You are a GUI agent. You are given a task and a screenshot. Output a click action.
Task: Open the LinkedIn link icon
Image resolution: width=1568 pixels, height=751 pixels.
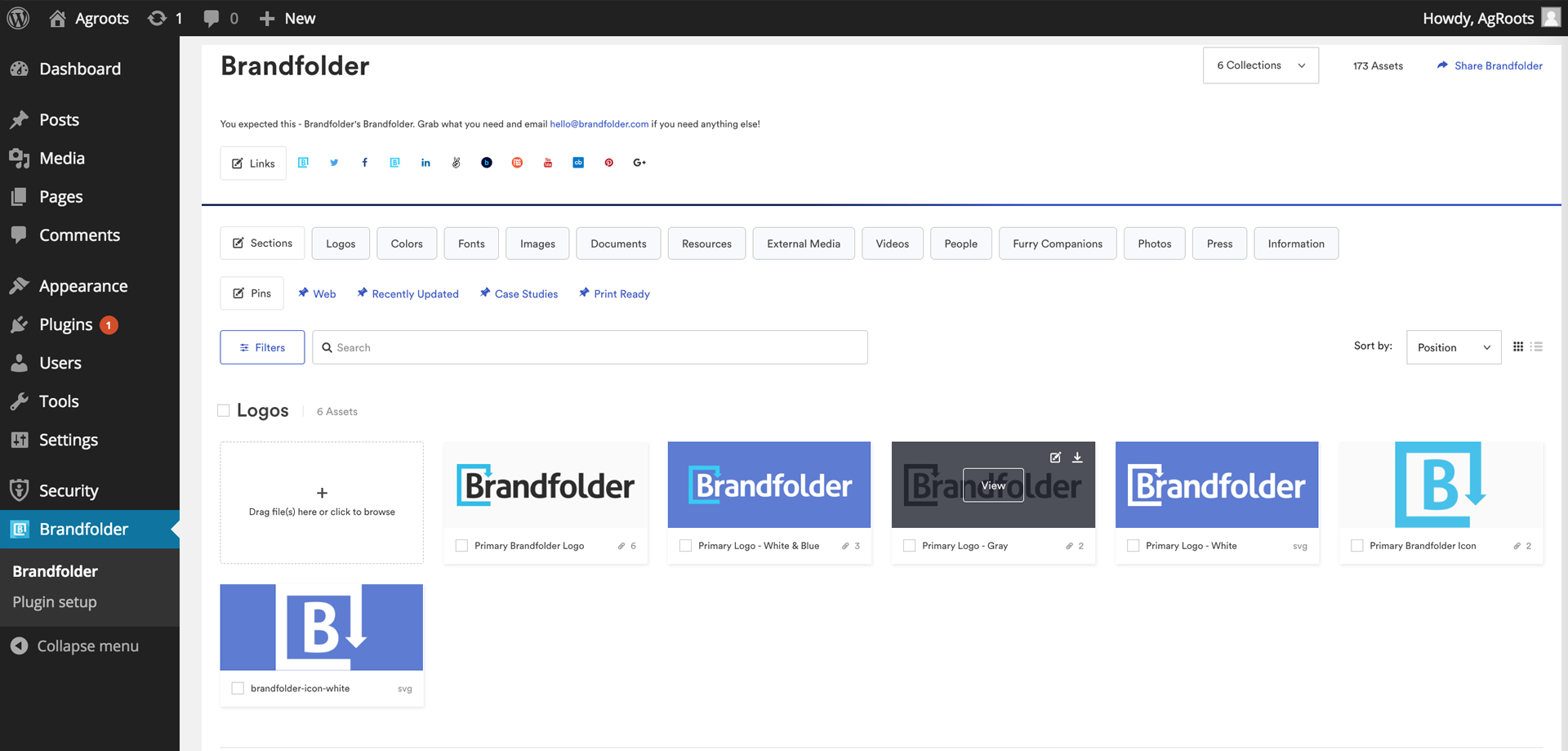click(x=425, y=163)
